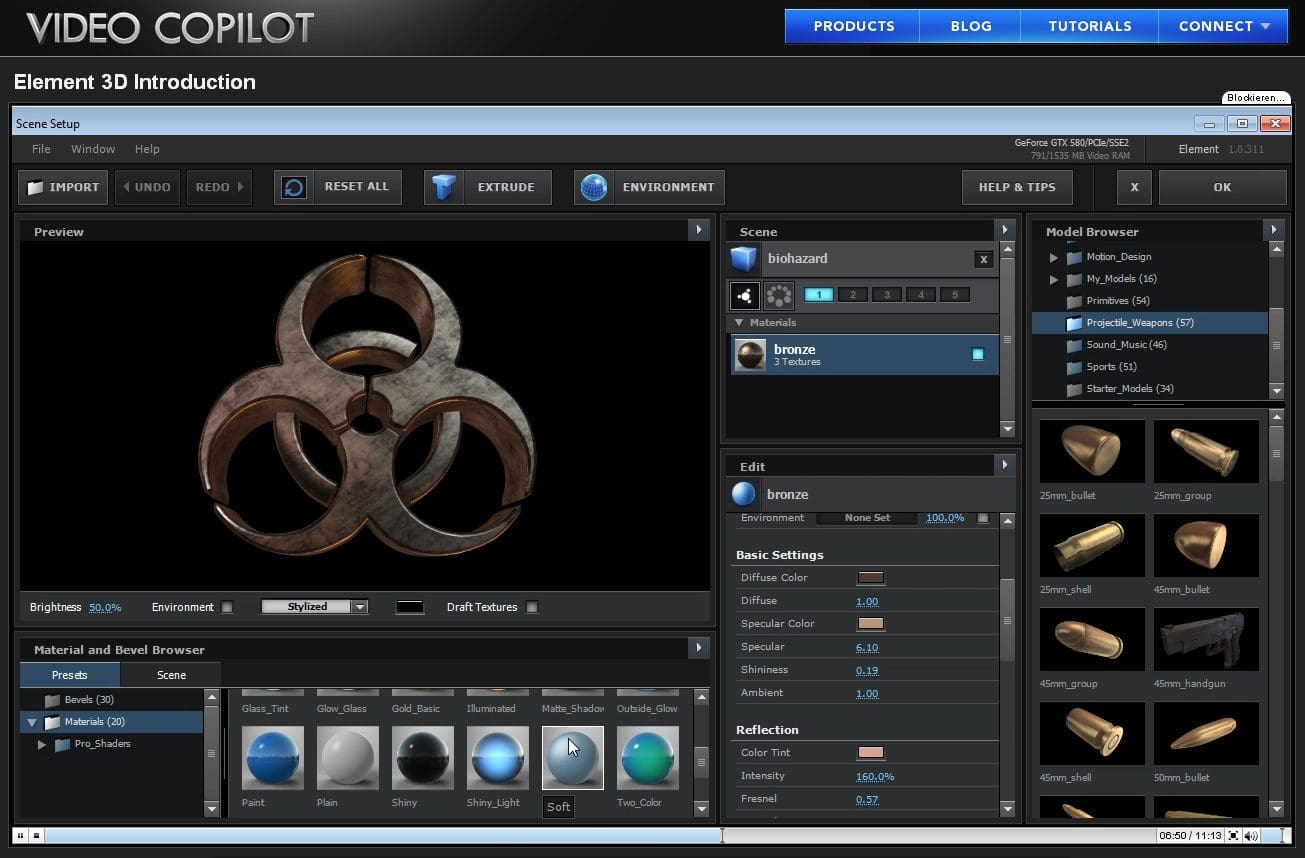
Task: Open the Products link in site header
Action: 854,26
